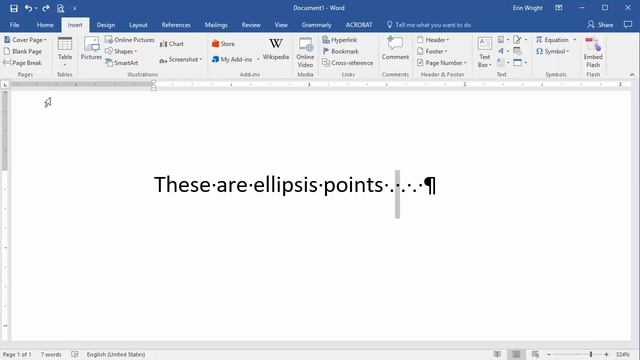
Task: Insert Online Pictures
Action: [x=130, y=40]
